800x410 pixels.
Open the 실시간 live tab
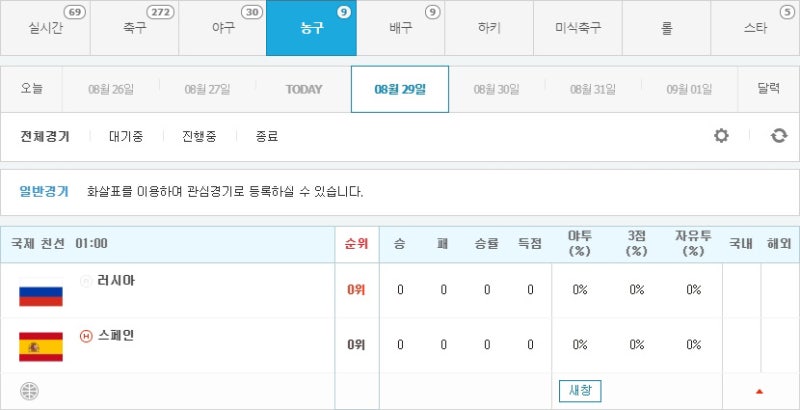tap(45, 28)
